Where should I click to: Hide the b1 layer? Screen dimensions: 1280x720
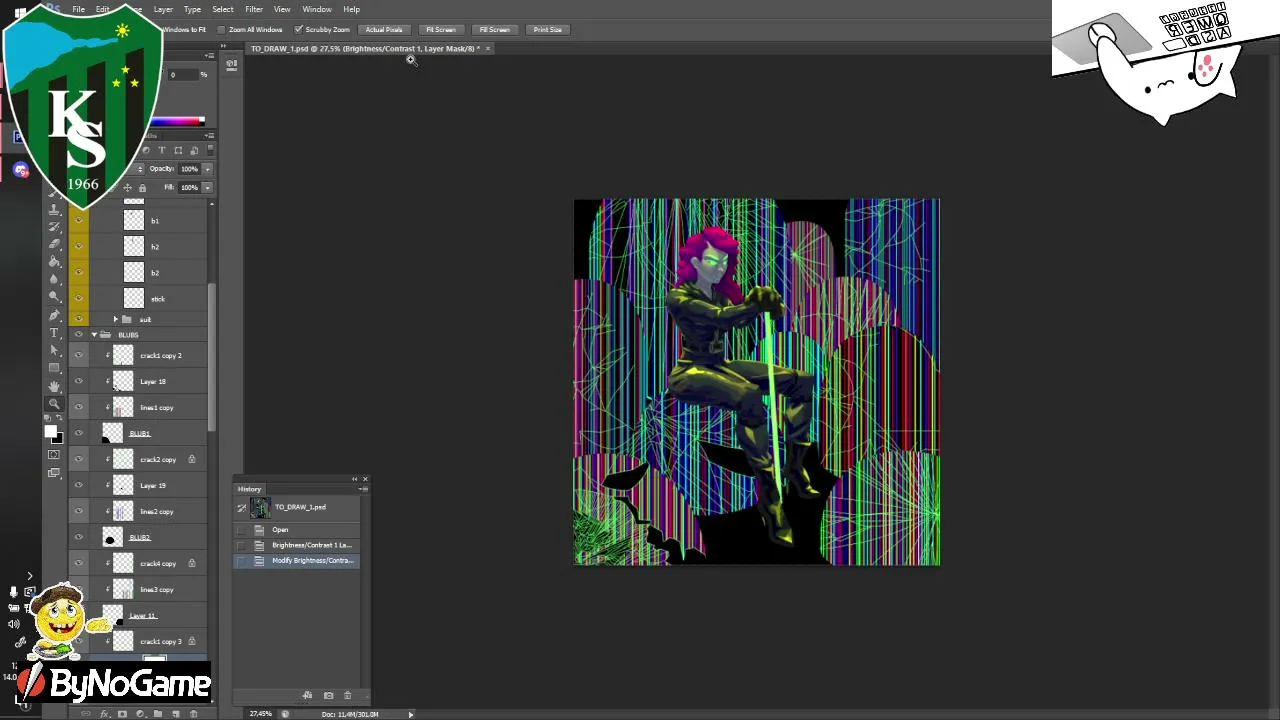pos(79,220)
